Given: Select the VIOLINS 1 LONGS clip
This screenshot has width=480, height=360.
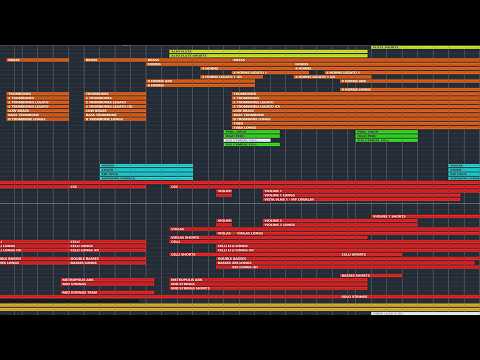Looking at the screenshot, I should [x=362, y=195].
